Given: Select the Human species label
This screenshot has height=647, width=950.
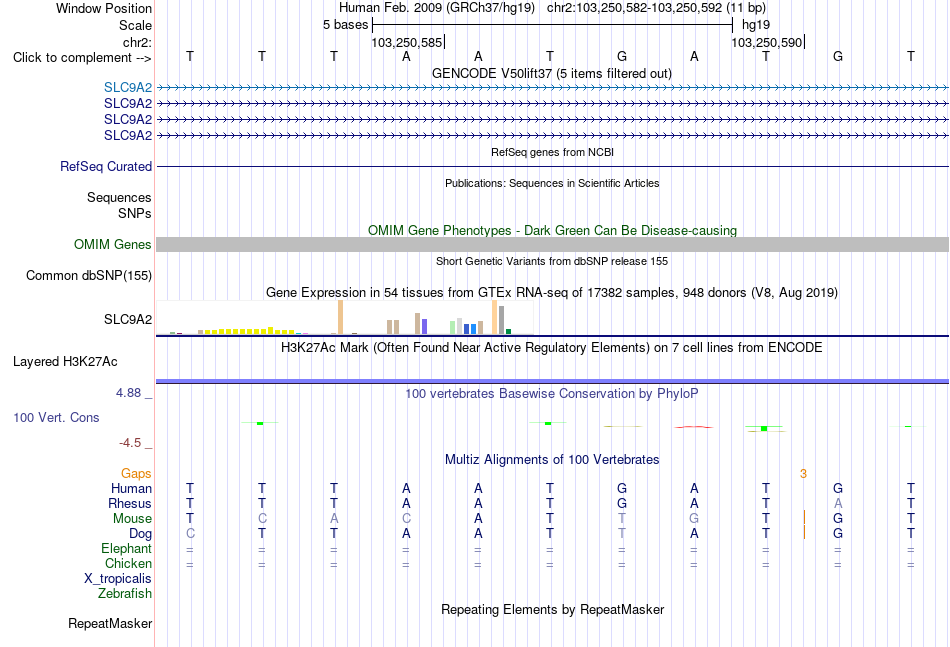Looking at the screenshot, I should pyautogui.click(x=131, y=488).
